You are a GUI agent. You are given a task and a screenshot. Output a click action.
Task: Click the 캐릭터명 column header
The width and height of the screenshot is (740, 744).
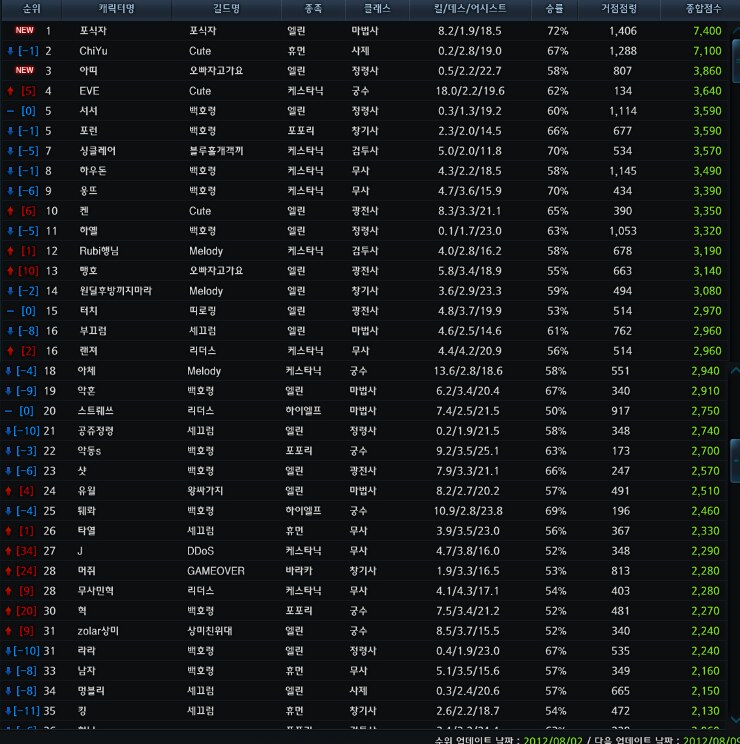(116, 9)
